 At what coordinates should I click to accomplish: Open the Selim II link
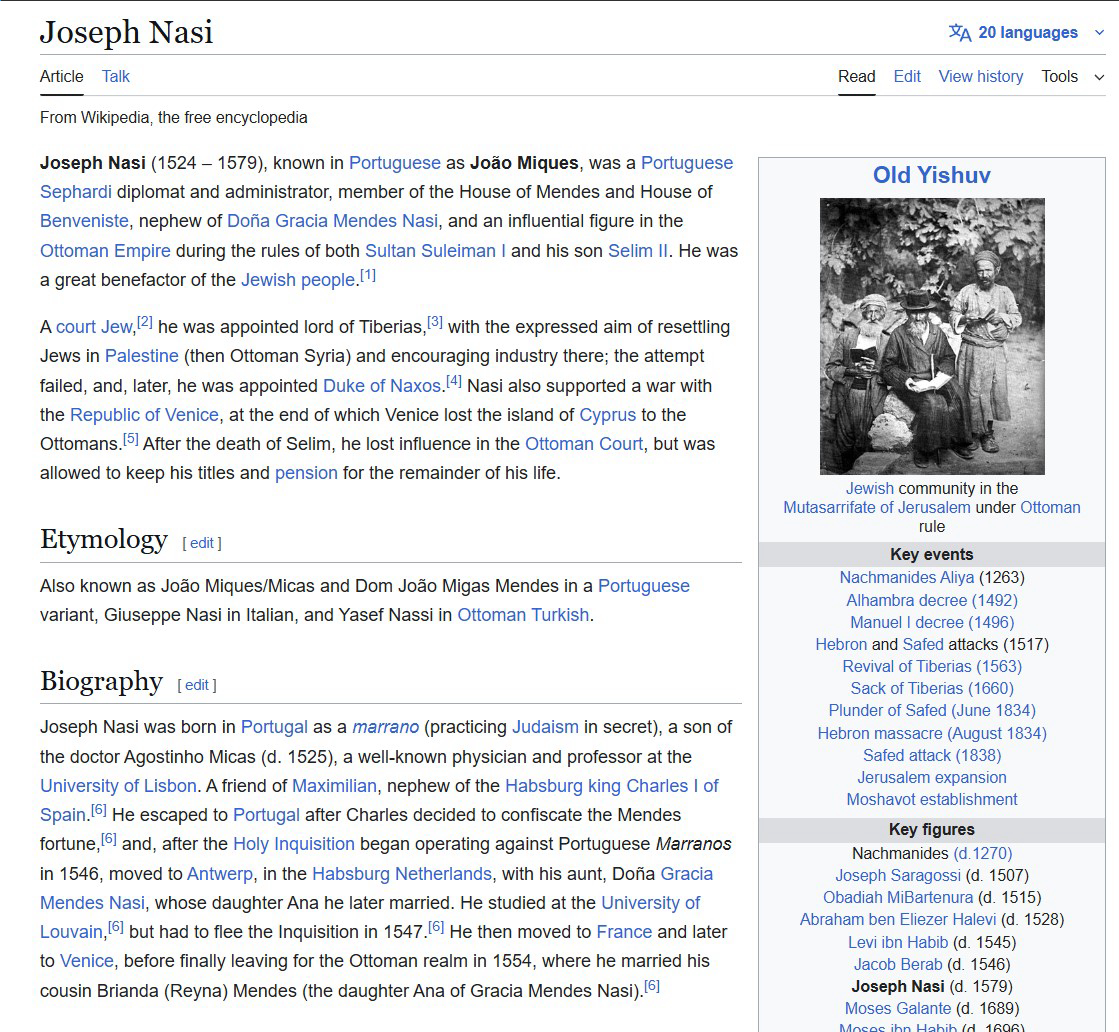(638, 251)
